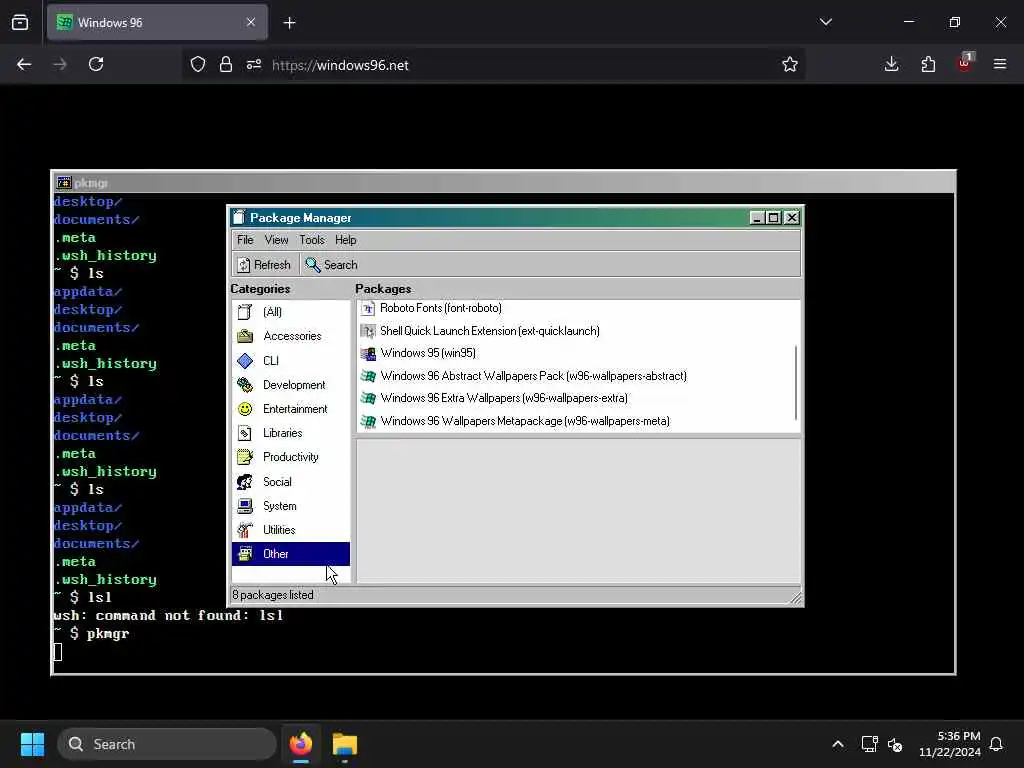The image size is (1024, 768).
Task: Click the Refresh toolbar button
Action: click(x=264, y=265)
